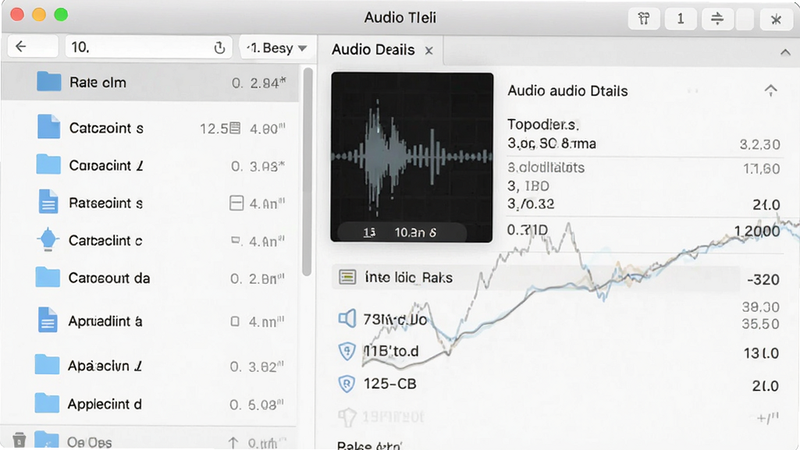
Task: Close the Audio Deails tab
Action: pyautogui.click(x=429, y=51)
